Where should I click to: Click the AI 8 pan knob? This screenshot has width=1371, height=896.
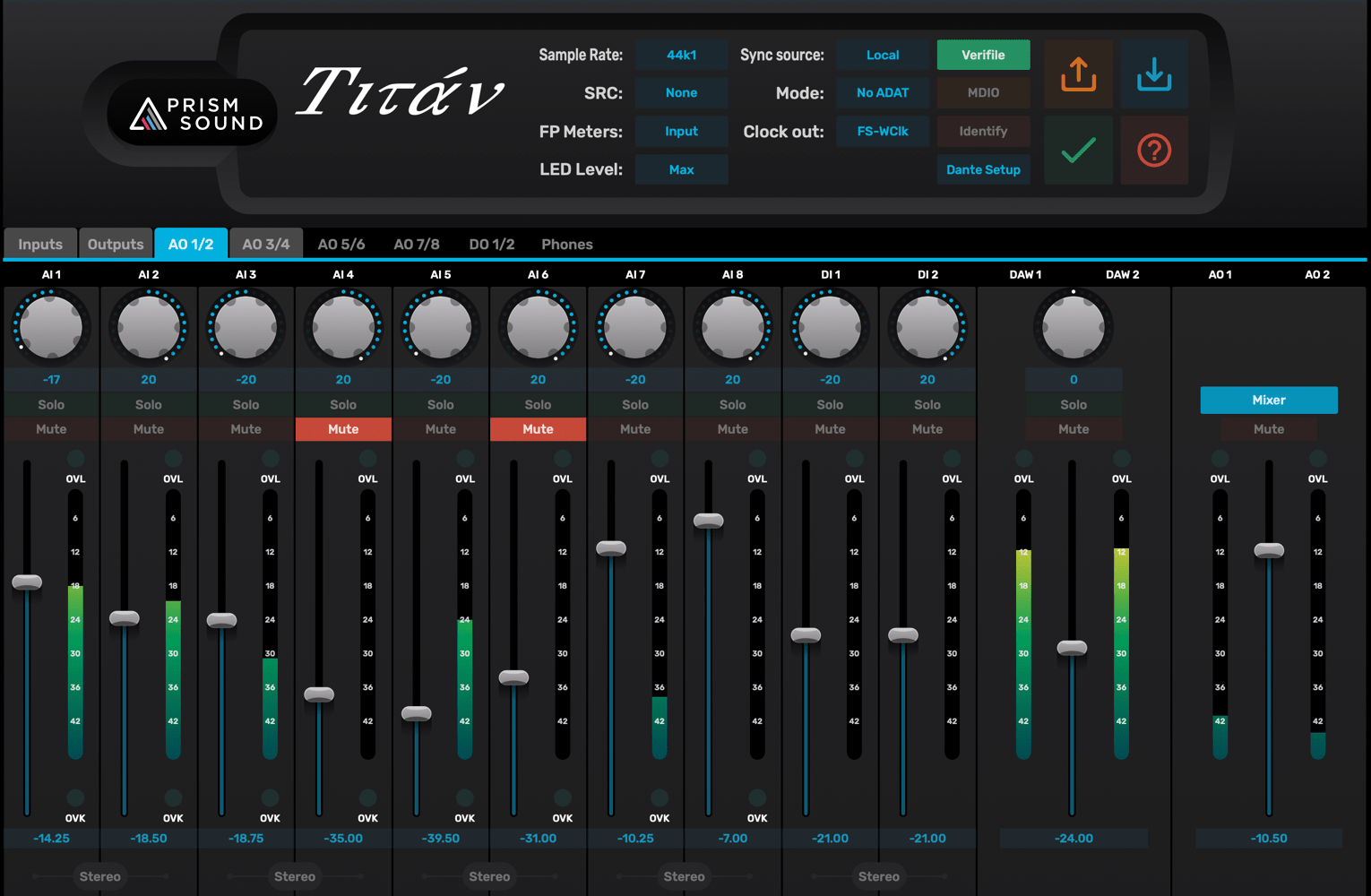coord(733,327)
